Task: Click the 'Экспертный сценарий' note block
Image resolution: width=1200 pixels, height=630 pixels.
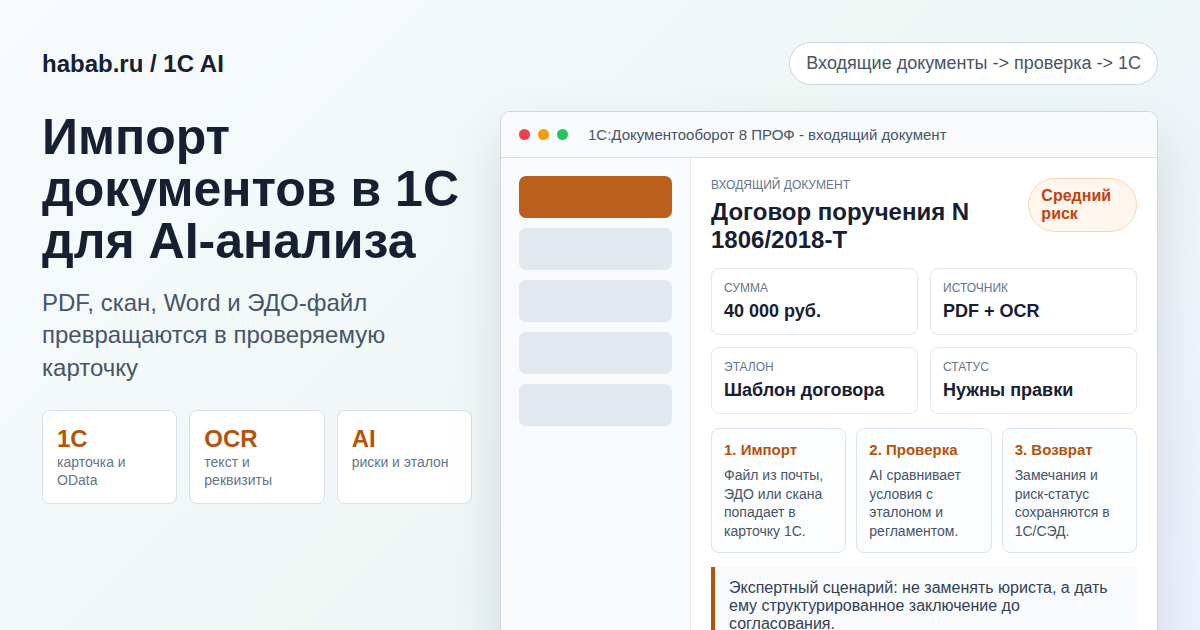Action: pos(924,599)
